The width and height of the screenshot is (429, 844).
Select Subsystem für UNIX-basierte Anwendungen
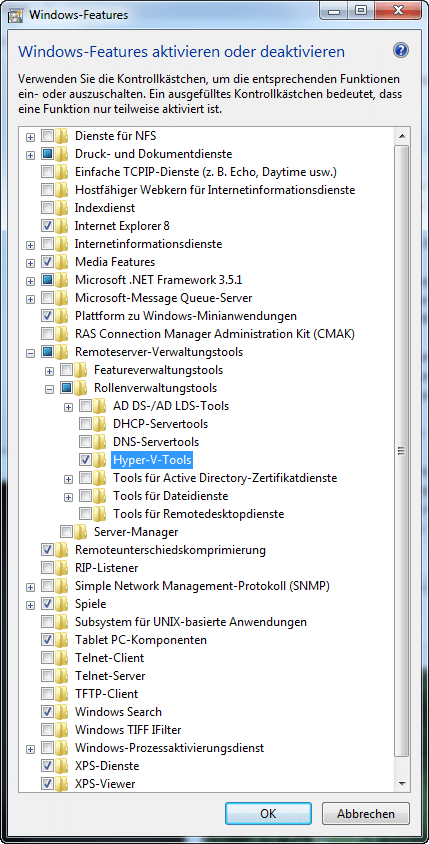tap(191, 622)
